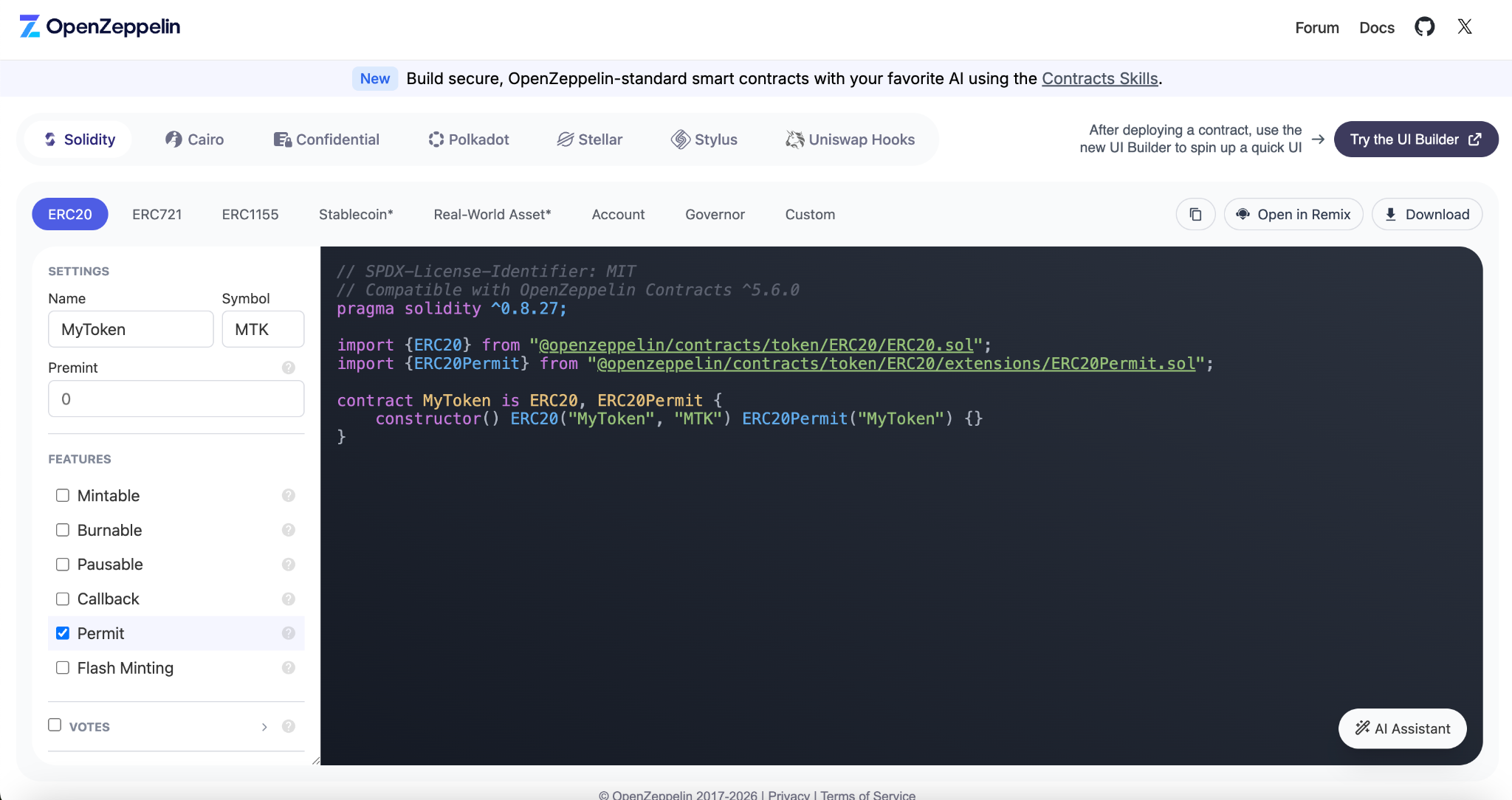Click the Premint input field
1512x800 pixels.
click(176, 399)
